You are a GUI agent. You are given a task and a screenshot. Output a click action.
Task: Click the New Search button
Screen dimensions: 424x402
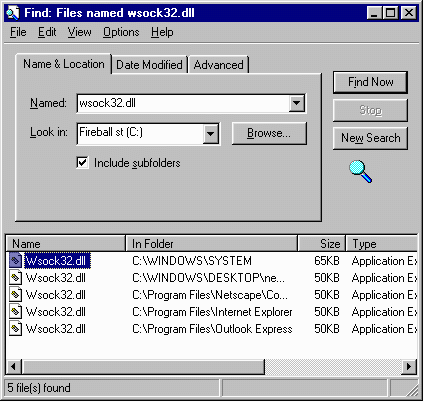370,138
